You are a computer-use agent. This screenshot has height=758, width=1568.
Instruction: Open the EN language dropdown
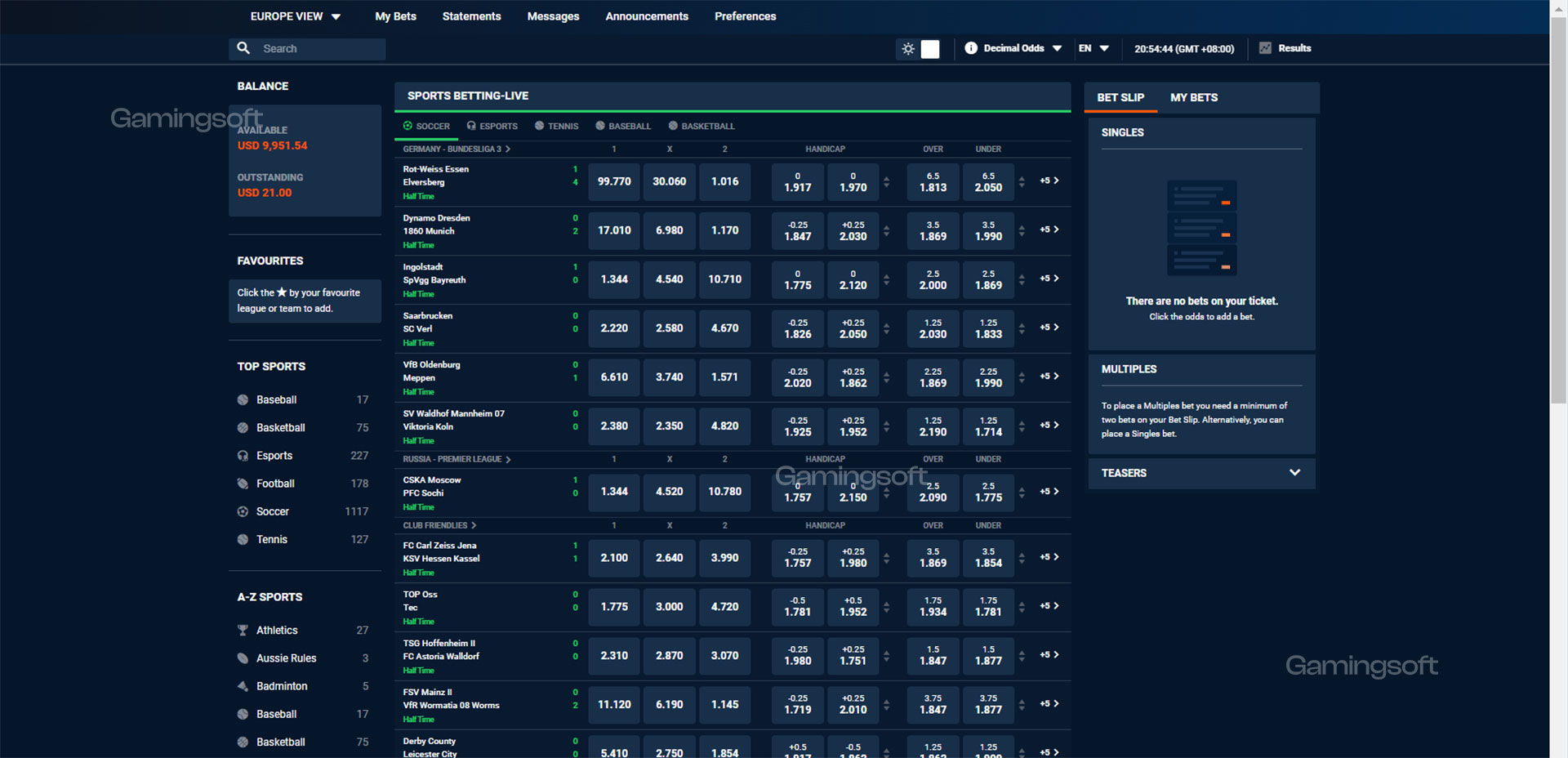tap(1093, 48)
